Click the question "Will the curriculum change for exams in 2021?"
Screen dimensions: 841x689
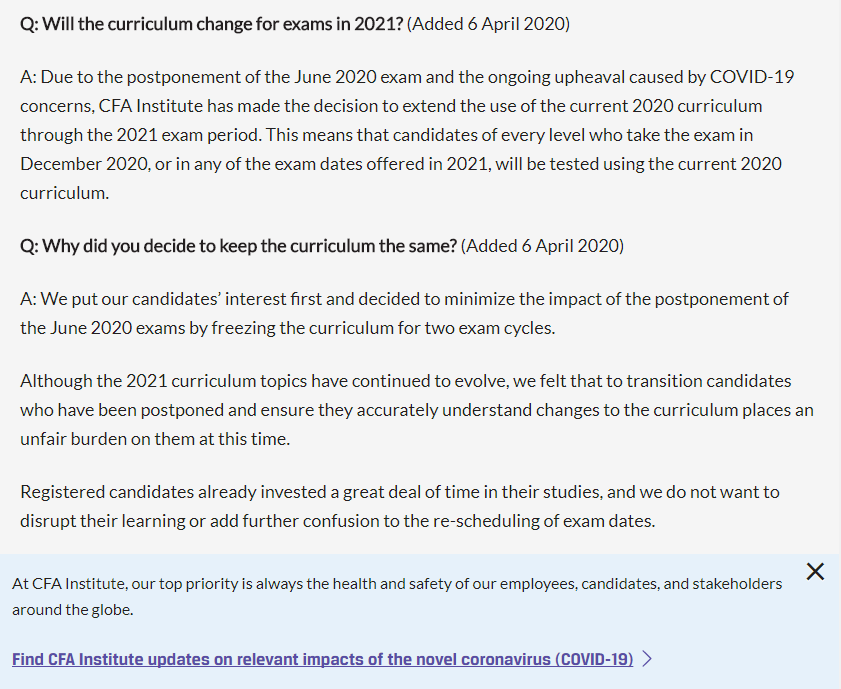click(x=212, y=23)
